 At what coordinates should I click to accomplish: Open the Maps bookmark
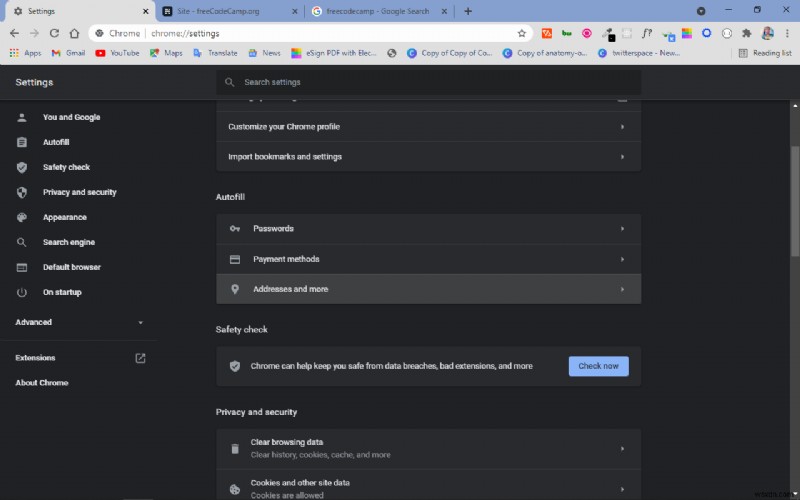point(166,53)
